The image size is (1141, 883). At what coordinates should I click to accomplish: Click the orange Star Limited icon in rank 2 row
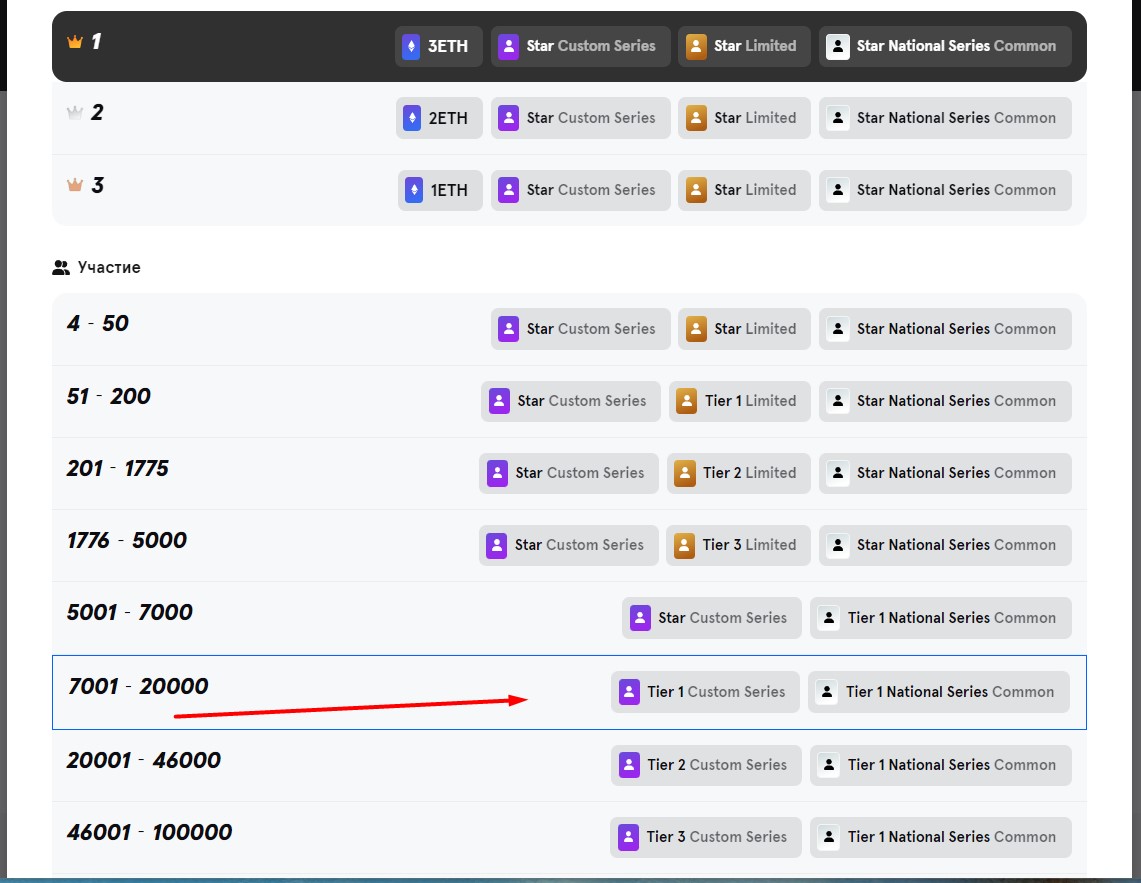[x=696, y=118]
